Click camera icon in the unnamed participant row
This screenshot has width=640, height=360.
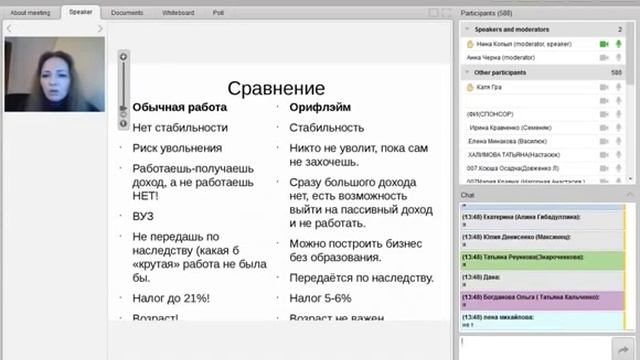point(604,101)
